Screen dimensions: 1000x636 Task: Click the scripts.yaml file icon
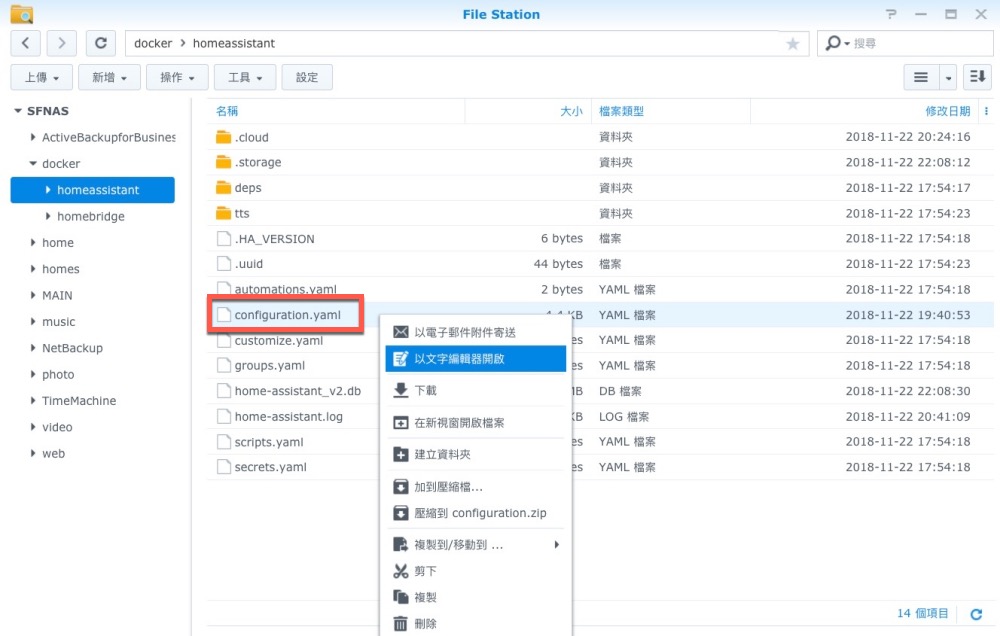(x=224, y=441)
